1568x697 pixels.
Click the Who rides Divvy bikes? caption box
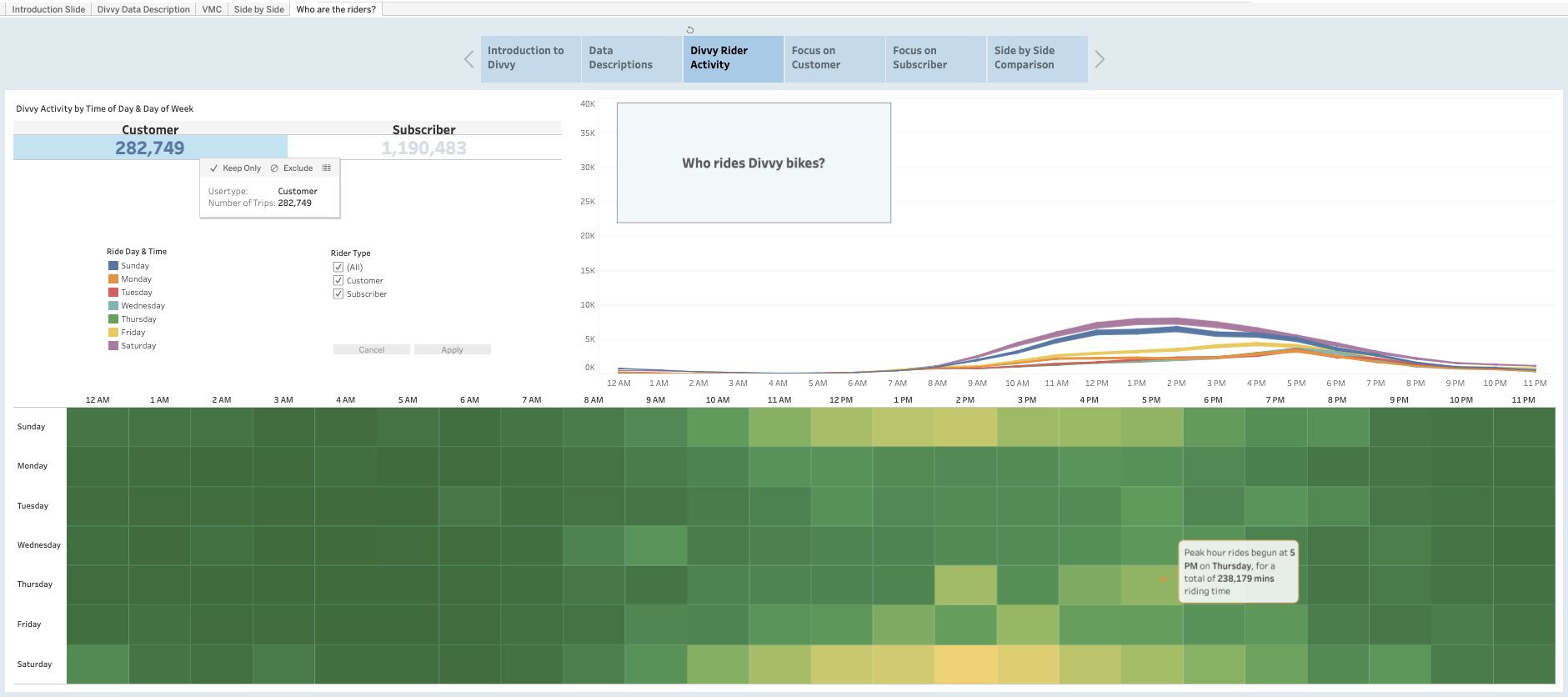754,163
